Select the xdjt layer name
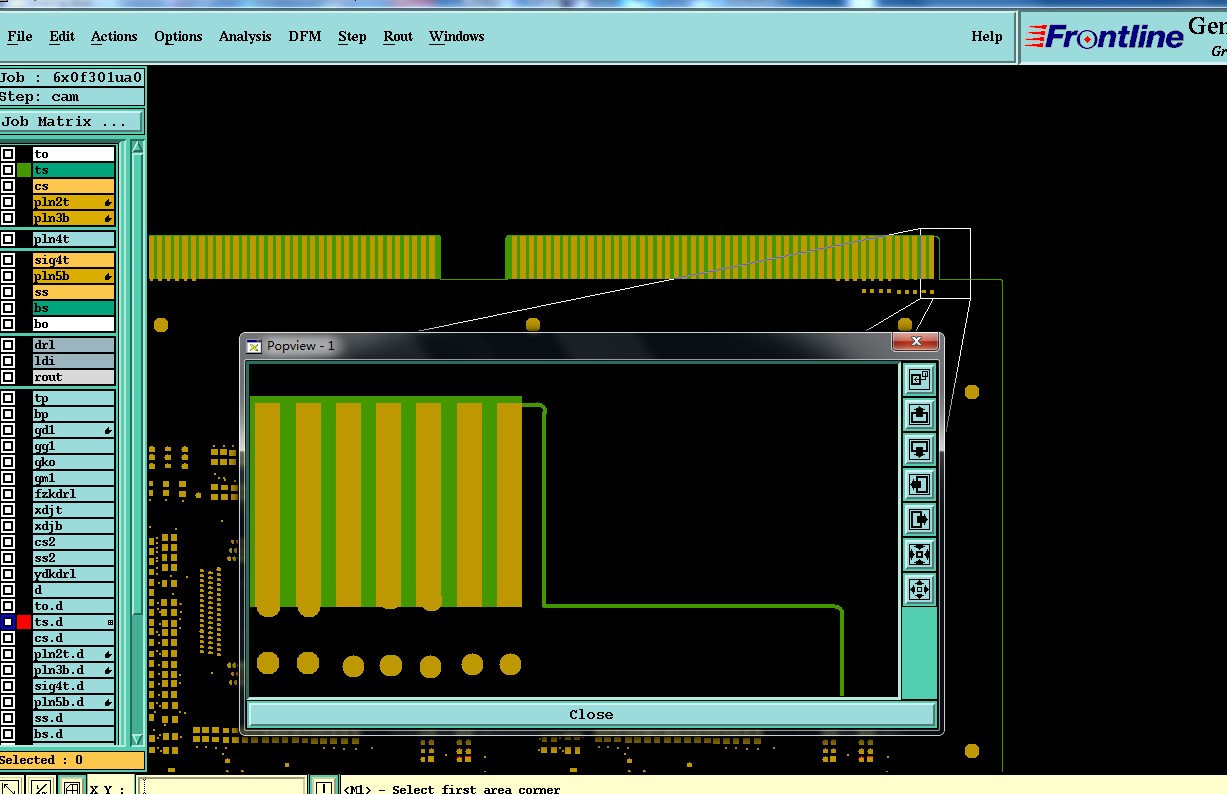 click(x=74, y=510)
